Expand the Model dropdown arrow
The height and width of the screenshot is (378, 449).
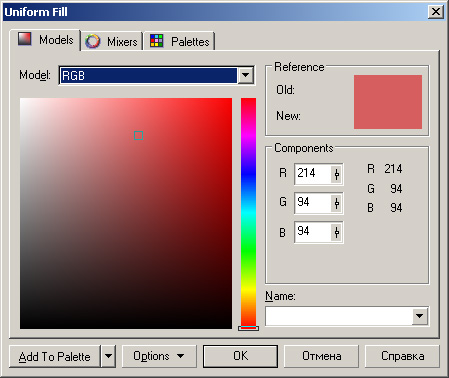(x=246, y=75)
